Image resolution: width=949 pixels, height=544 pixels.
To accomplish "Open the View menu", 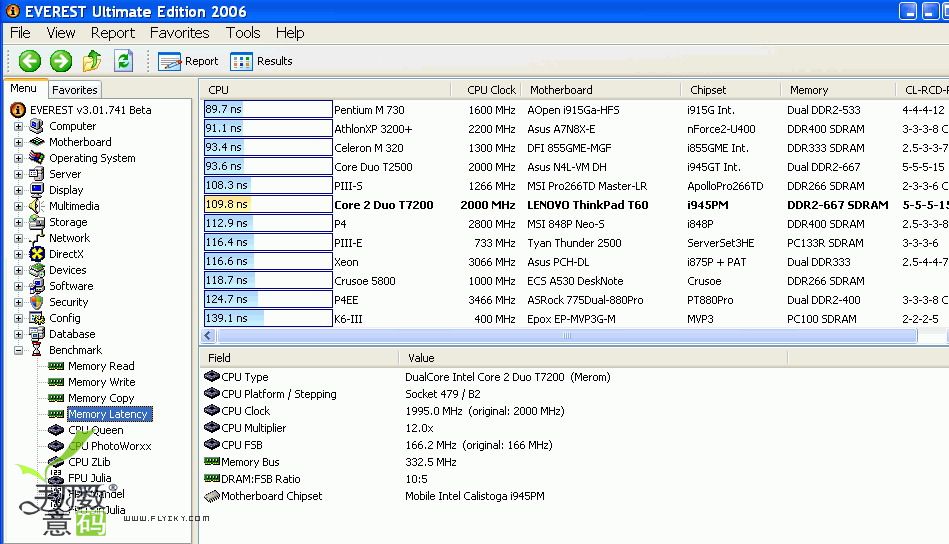I will click(61, 33).
